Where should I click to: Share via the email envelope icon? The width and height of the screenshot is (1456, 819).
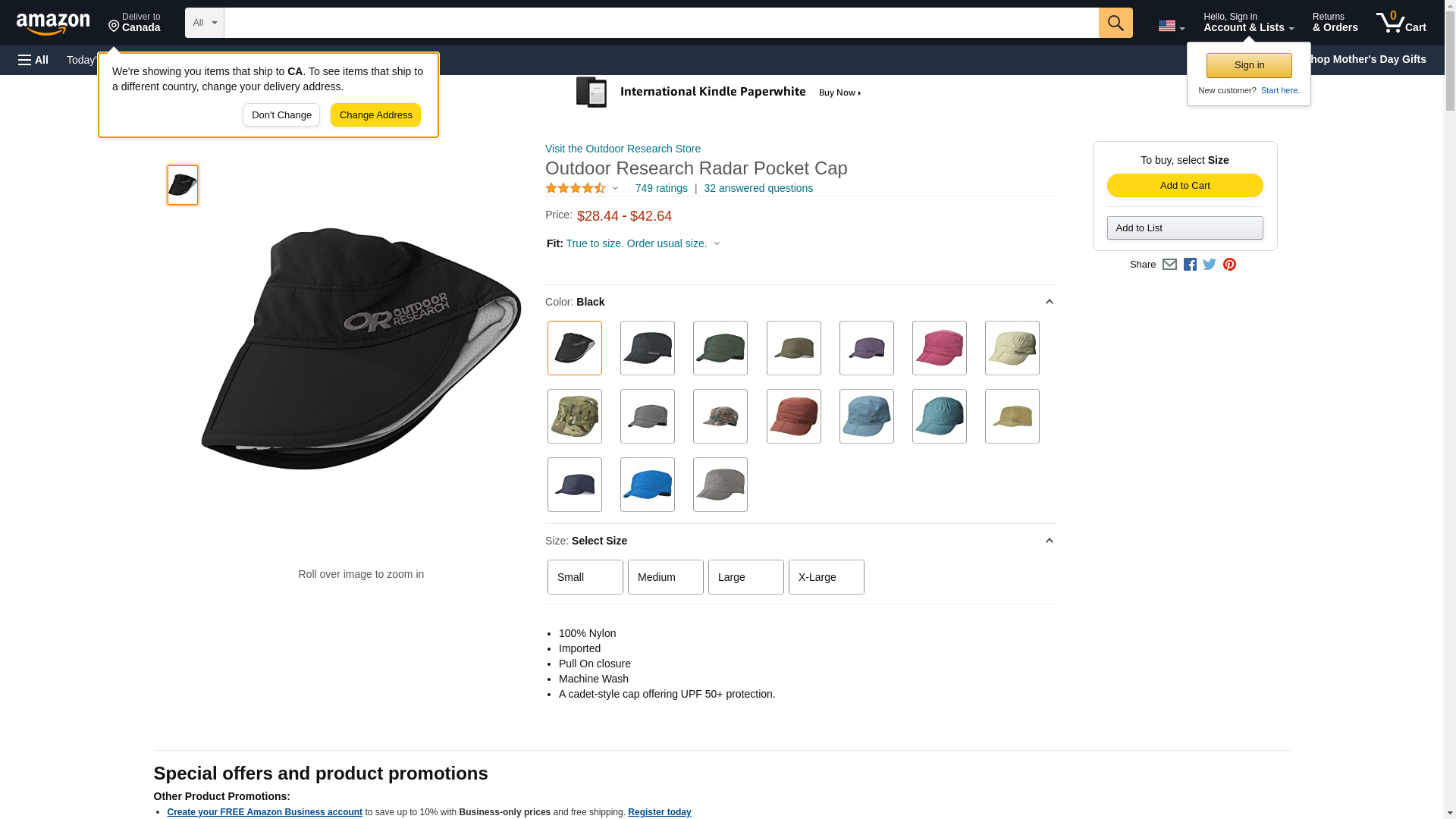[1169, 265]
